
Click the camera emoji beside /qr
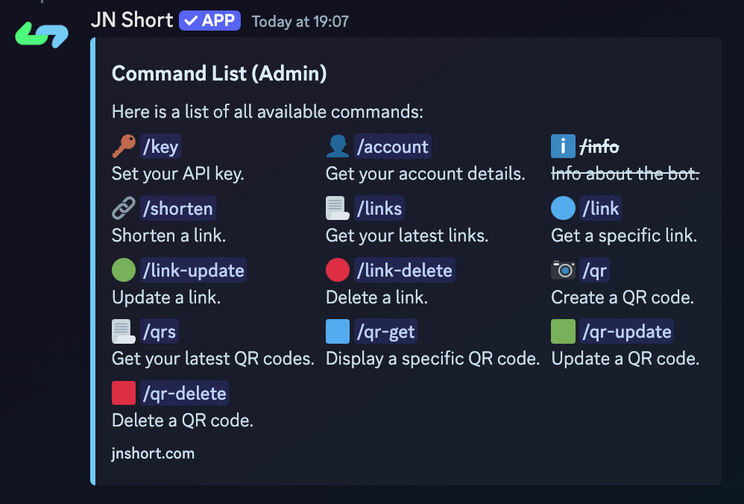563,270
